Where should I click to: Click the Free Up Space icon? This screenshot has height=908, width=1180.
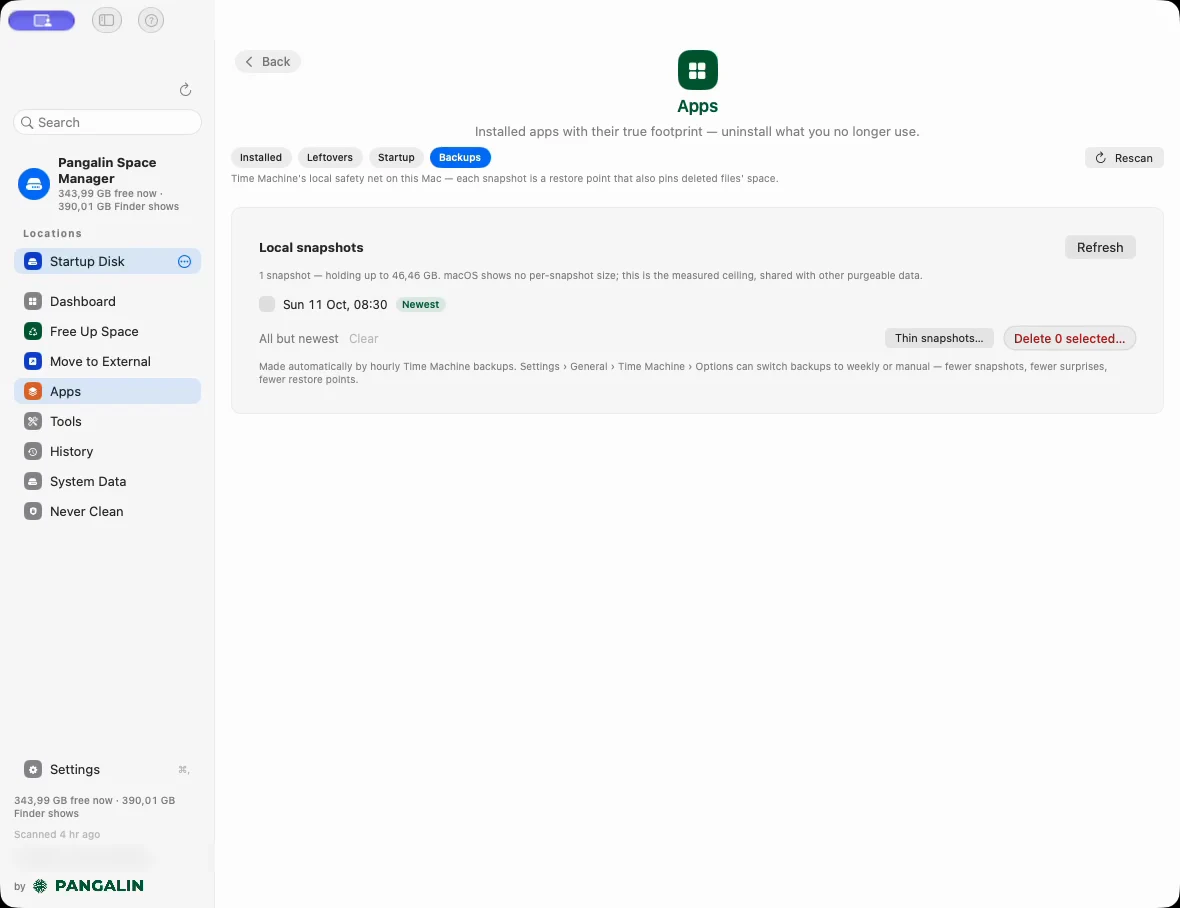click(32, 331)
